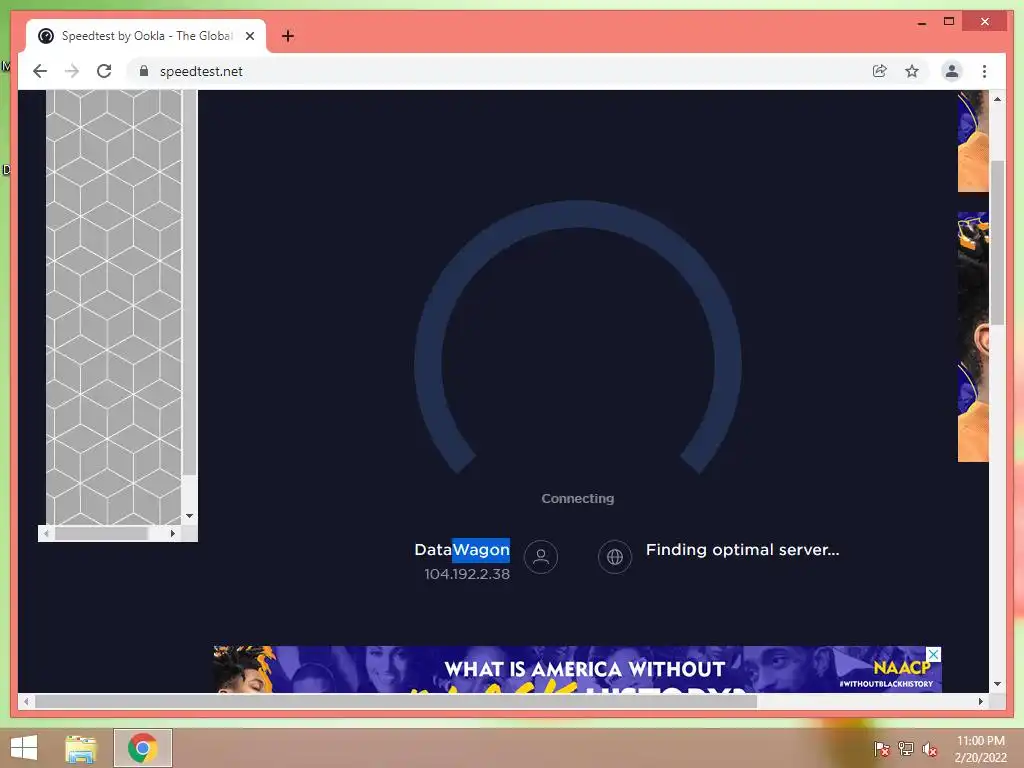
Task: Click the IP address 104.192.2.38
Action: pos(467,574)
